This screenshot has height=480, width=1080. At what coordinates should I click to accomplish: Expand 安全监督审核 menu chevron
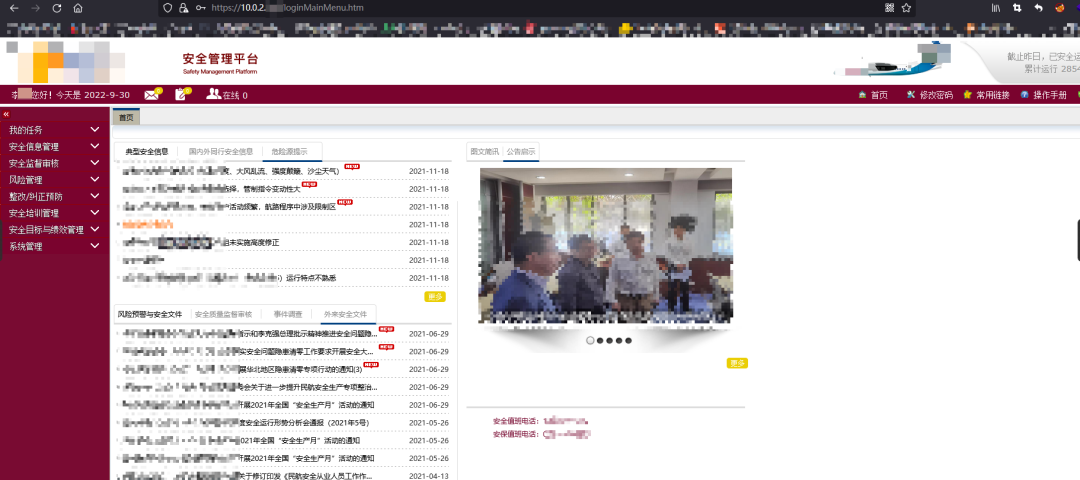95,163
